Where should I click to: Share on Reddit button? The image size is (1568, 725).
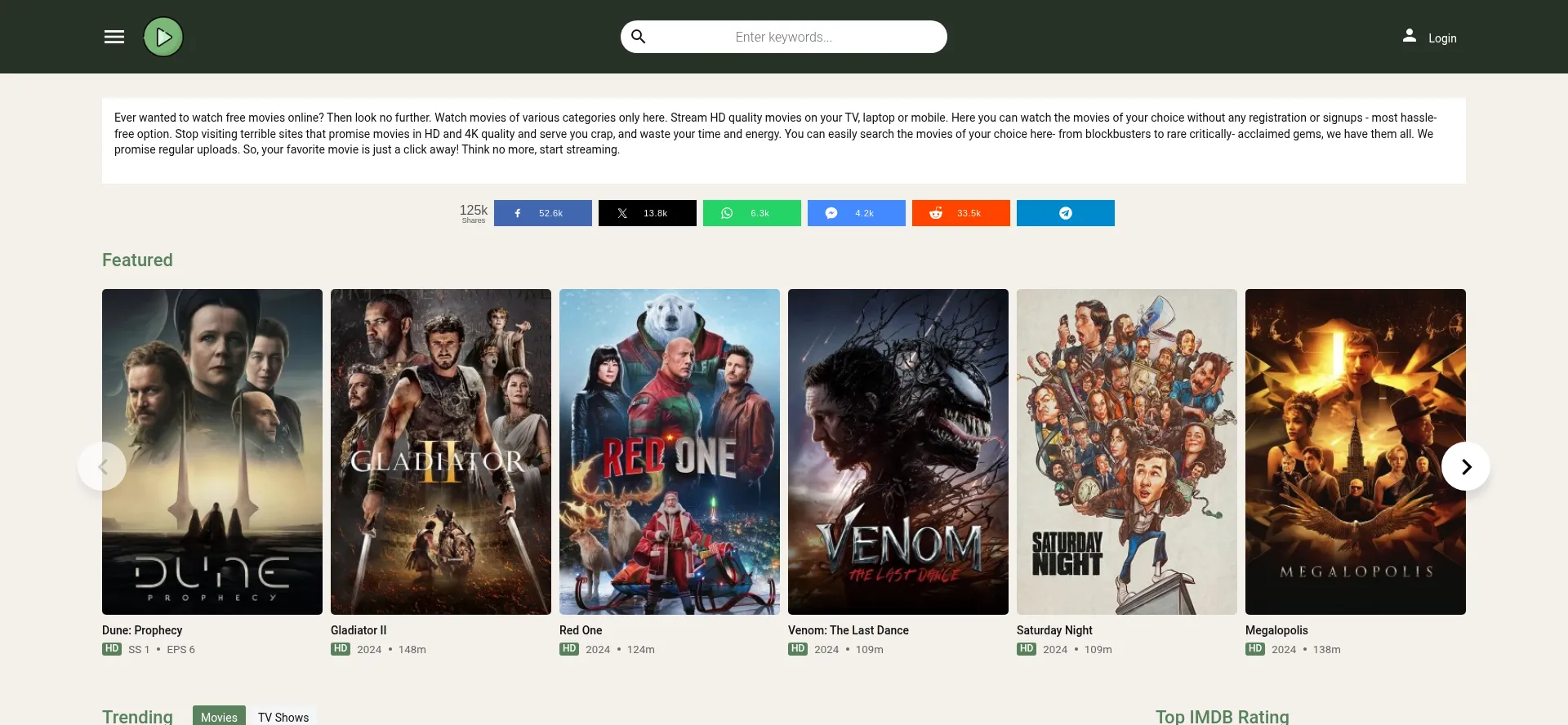click(x=961, y=213)
